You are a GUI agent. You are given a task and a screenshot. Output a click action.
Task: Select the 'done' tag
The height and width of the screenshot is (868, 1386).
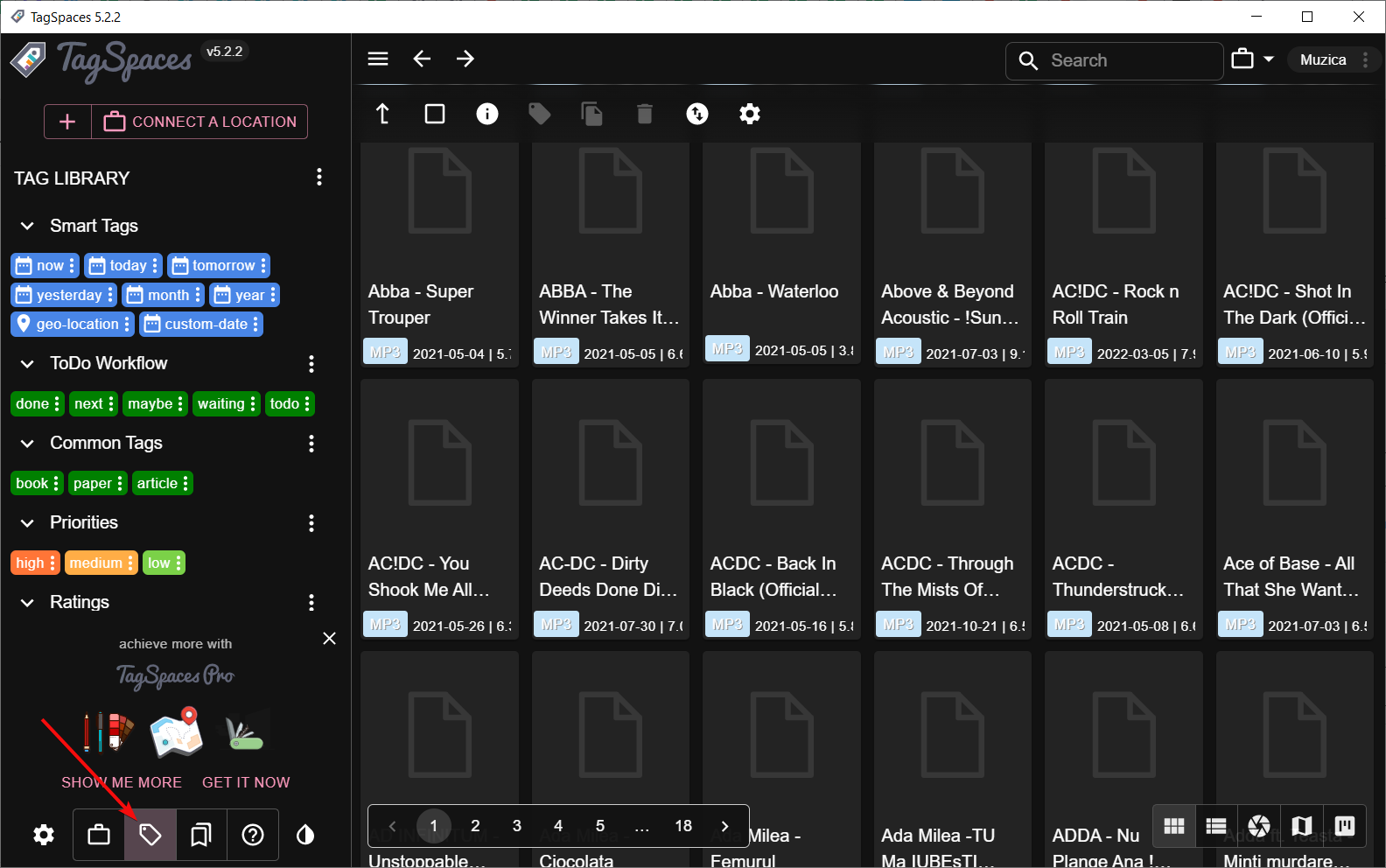click(38, 403)
